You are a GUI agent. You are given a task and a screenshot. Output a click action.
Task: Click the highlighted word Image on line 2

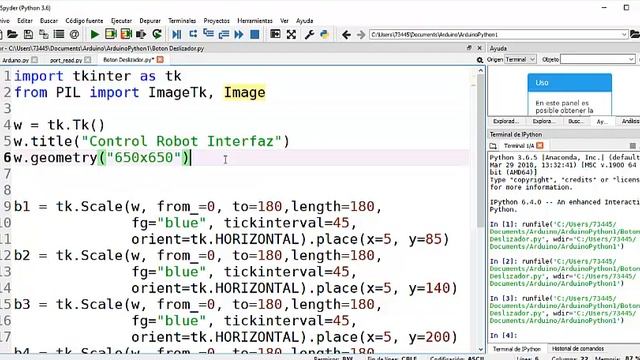(x=244, y=93)
